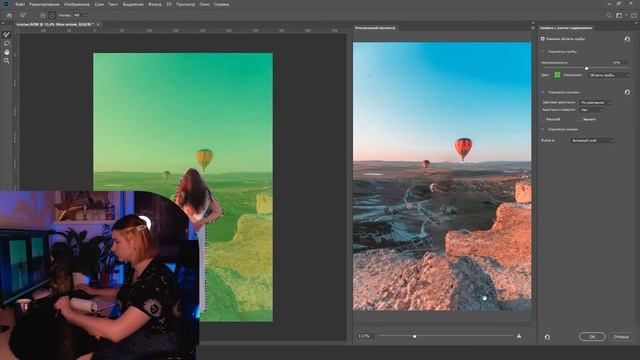The image size is (640, 360).
Task: Open the Выделение menu
Action: [133, 4]
